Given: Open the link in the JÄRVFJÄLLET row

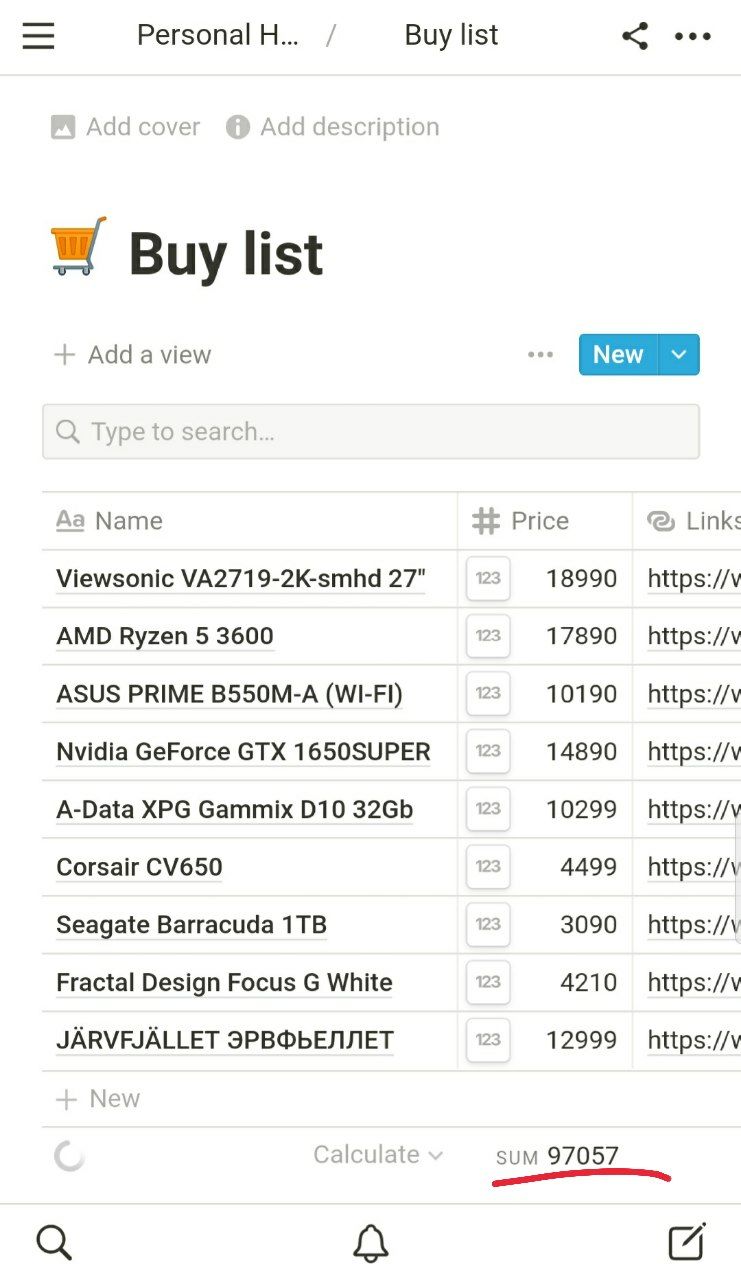Looking at the screenshot, I should click(694, 1040).
